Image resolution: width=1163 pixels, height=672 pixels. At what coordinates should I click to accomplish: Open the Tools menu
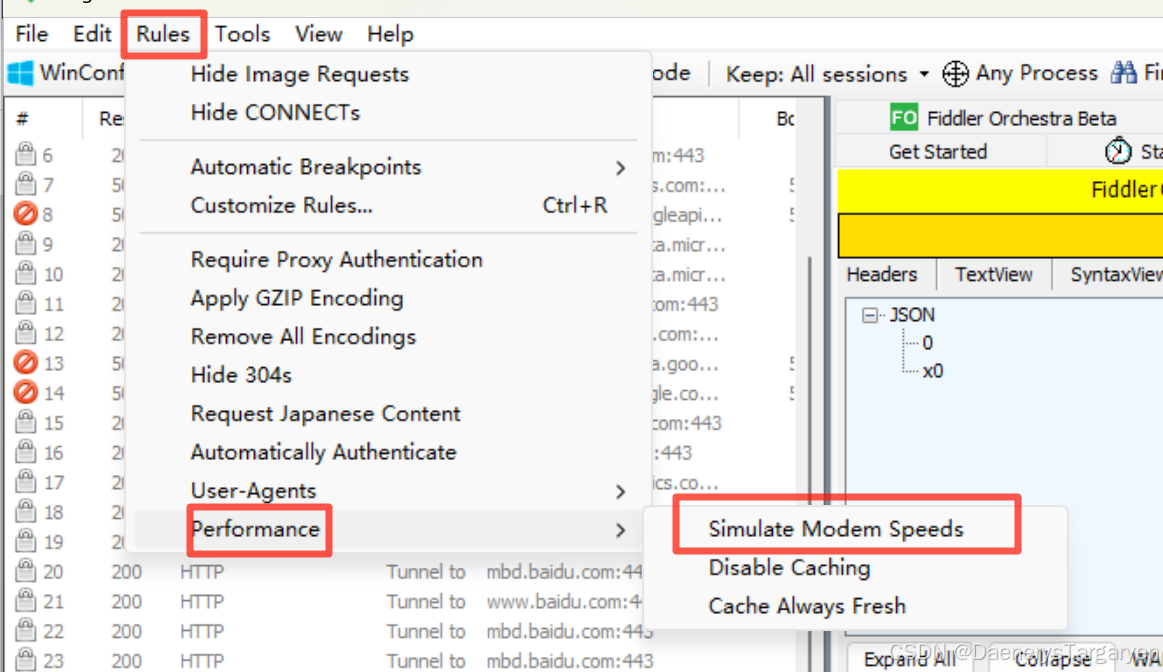[x=243, y=34]
